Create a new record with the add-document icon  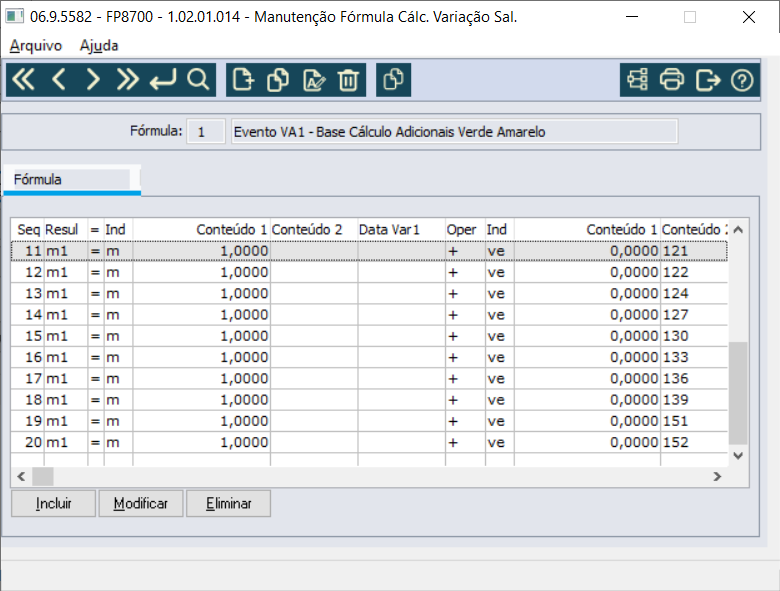coord(243,80)
